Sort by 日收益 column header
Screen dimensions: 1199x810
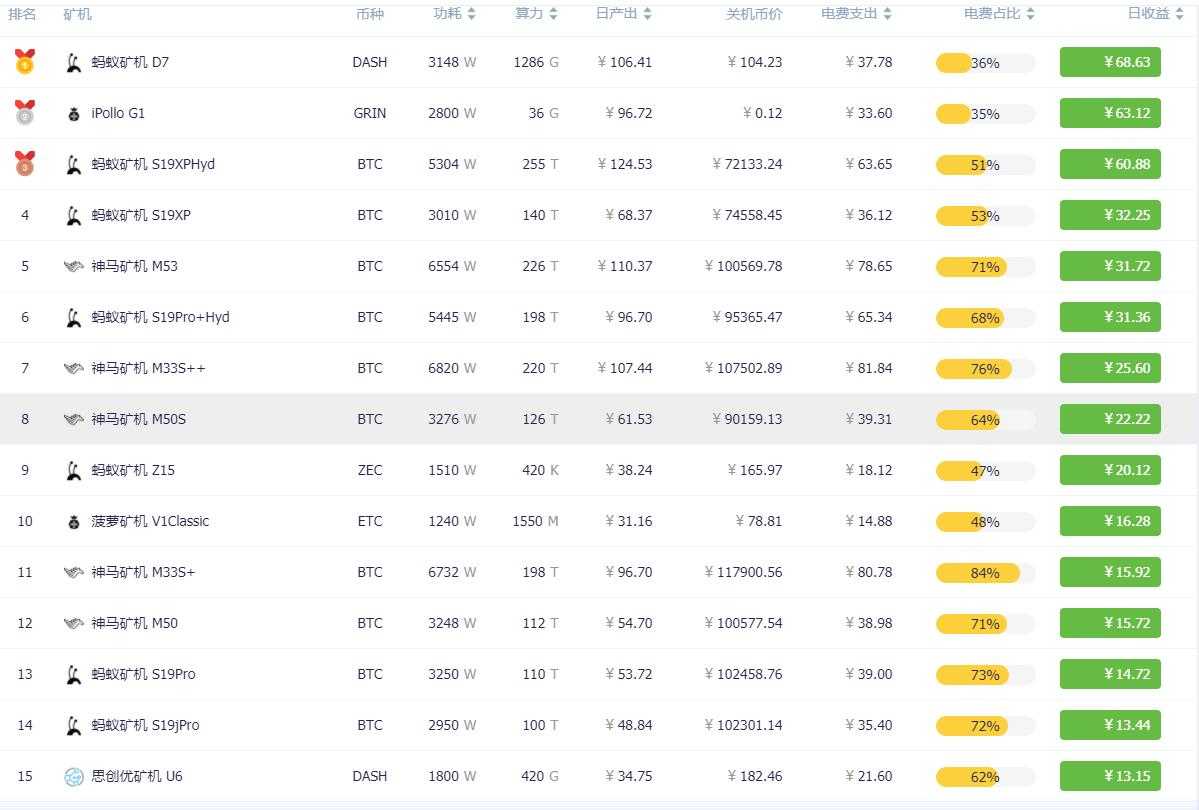1155,14
